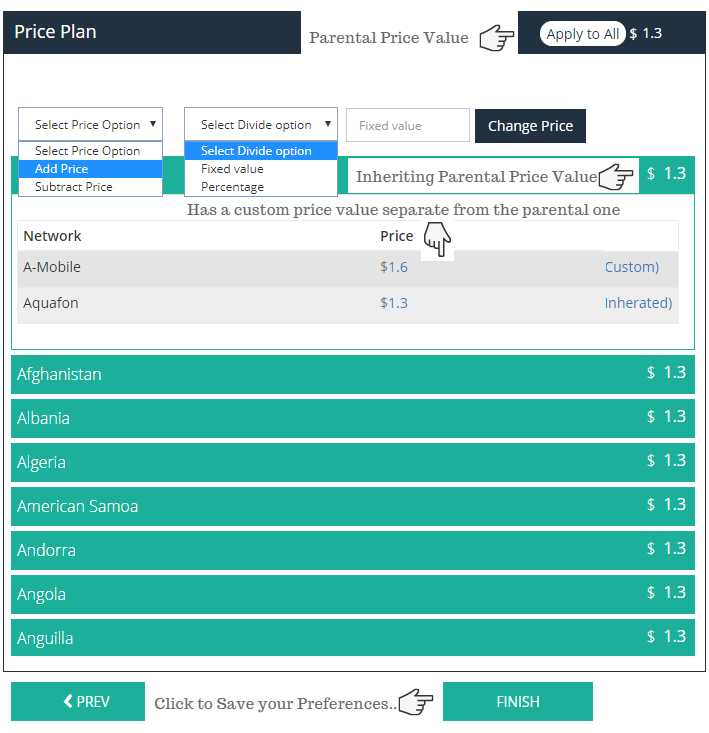Image resolution: width=709 pixels, height=733 pixels.
Task: Expand the Algeria country row
Action: (352, 462)
